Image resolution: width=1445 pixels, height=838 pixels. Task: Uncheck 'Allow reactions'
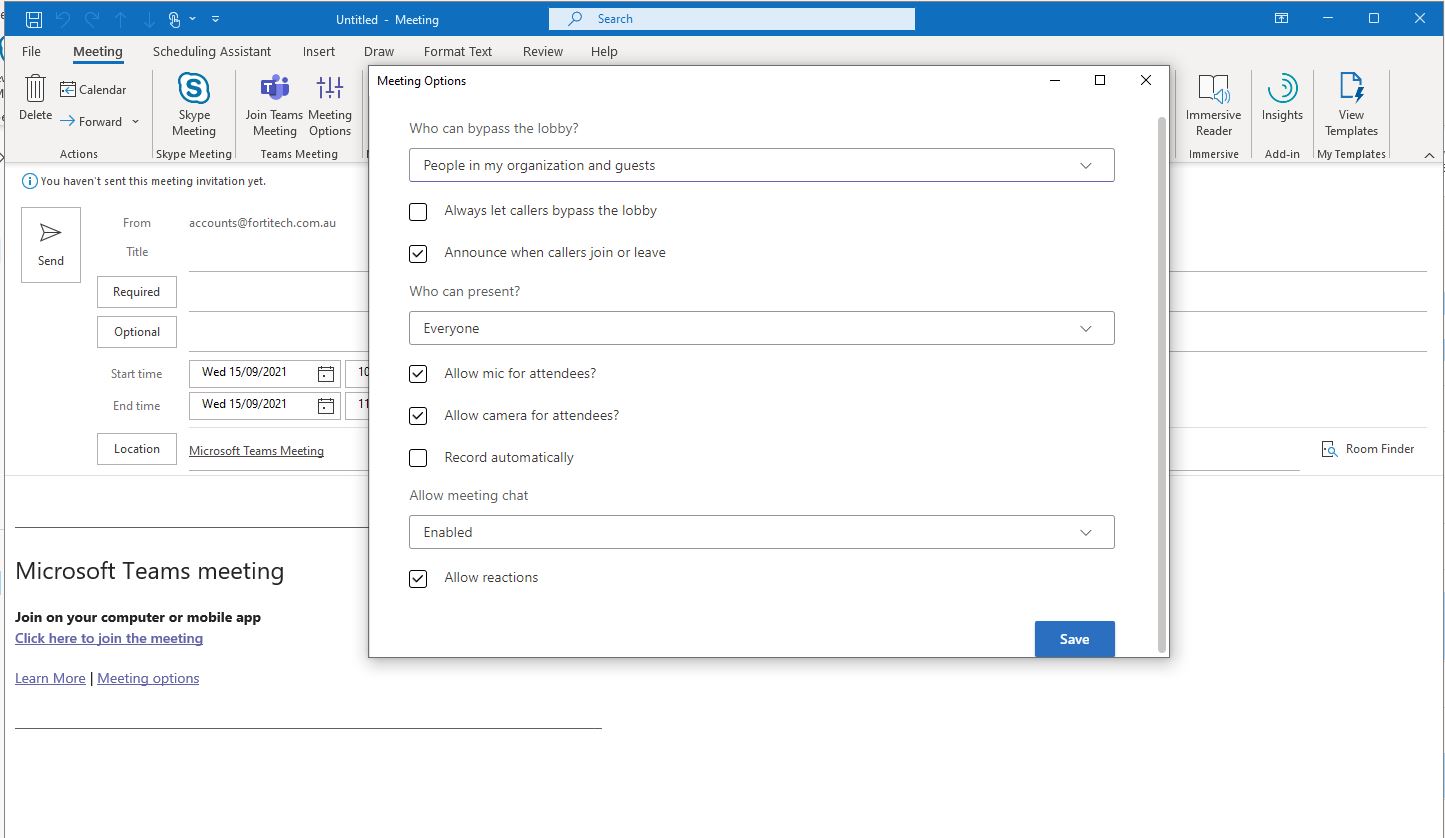(x=418, y=578)
